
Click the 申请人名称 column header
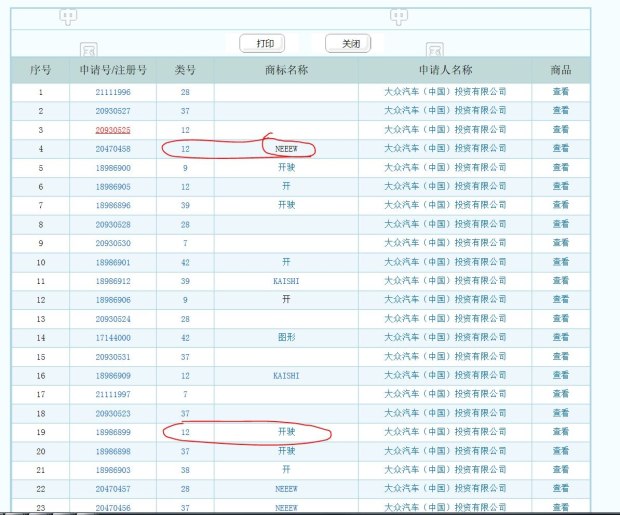[x=445, y=70]
